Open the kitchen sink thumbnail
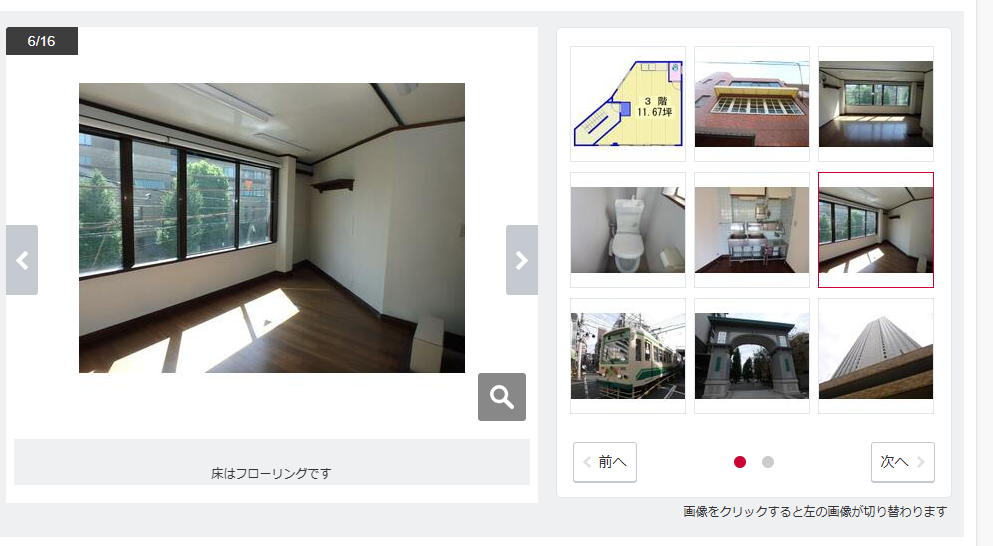Image resolution: width=993 pixels, height=546 pixels. point(752,230)
